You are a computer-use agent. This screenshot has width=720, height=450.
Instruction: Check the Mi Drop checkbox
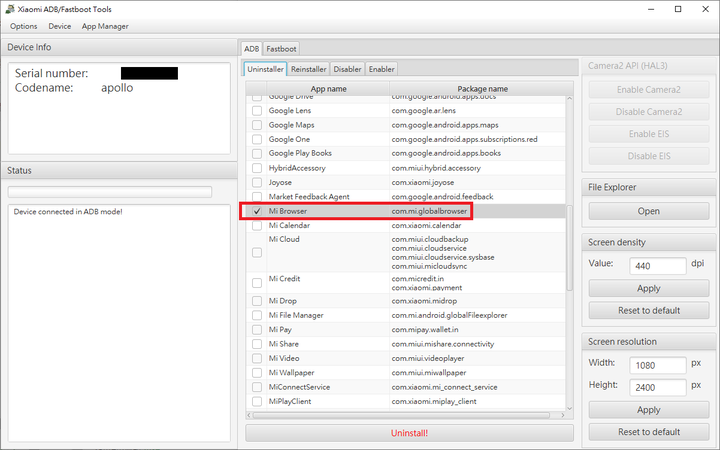257,301
